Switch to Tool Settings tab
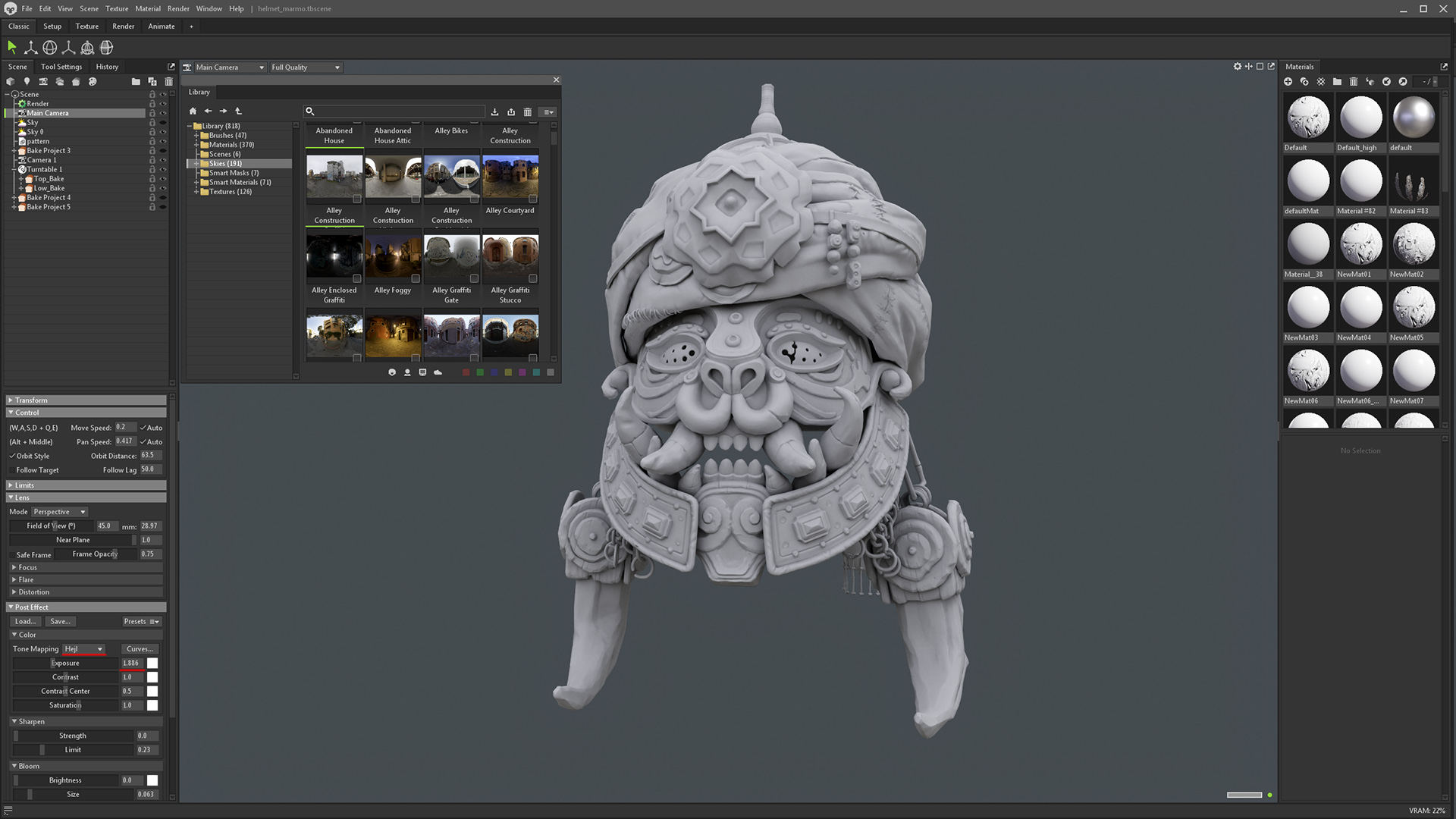This screenshot has height=819, width=1456. pos(61,67)
